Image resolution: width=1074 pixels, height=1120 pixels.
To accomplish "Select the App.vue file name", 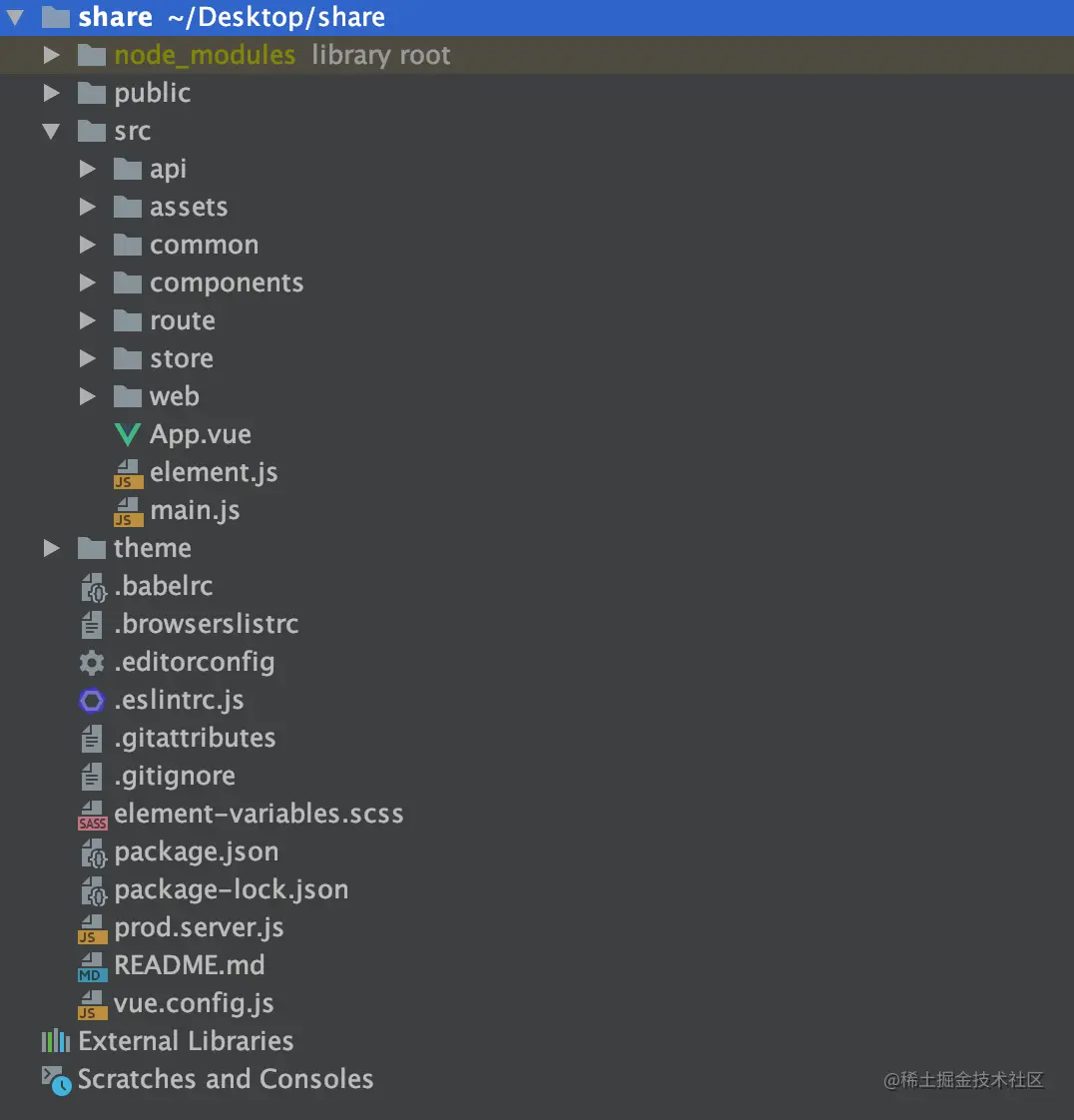I will tap(201, 435).
